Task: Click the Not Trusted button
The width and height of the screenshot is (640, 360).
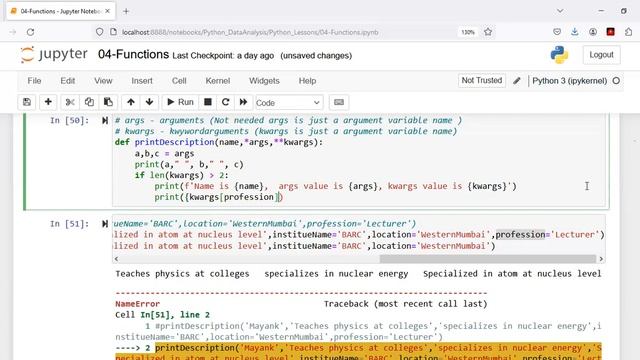Action: (x=482, y=80)
